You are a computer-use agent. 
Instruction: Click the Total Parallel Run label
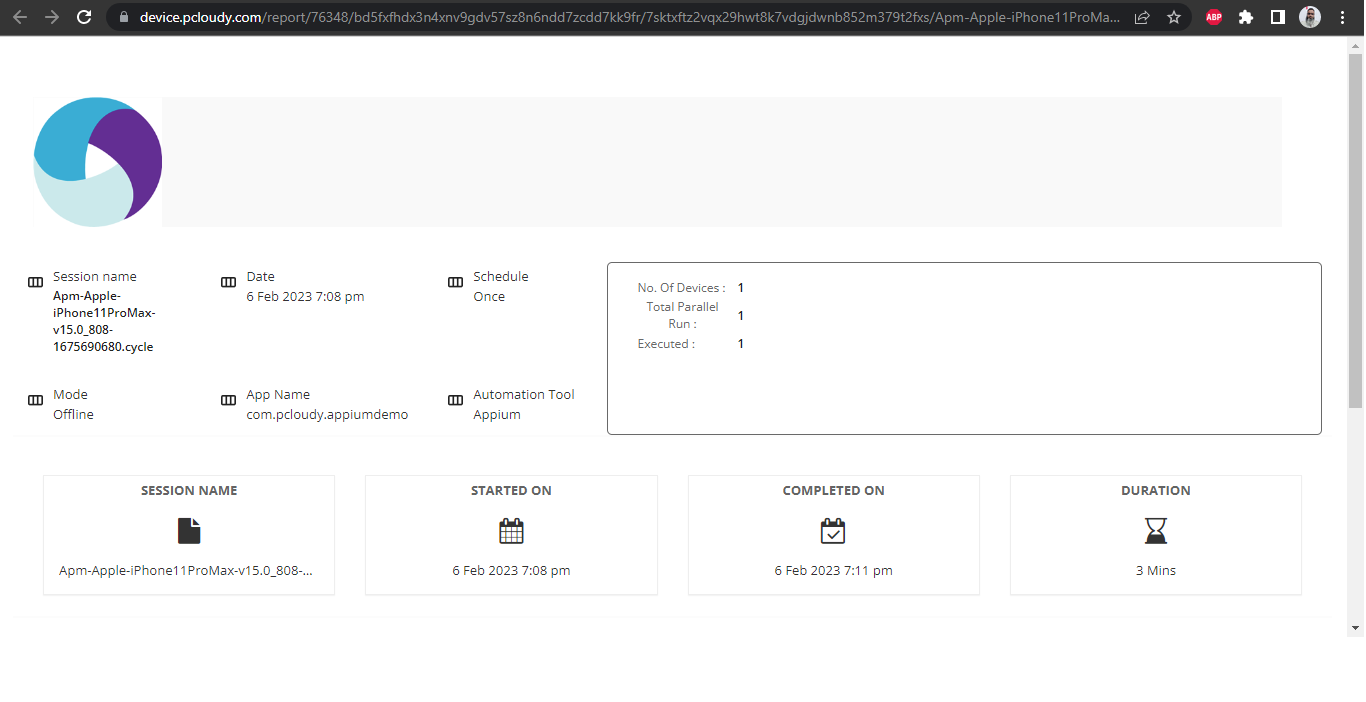tap(682, 315)
